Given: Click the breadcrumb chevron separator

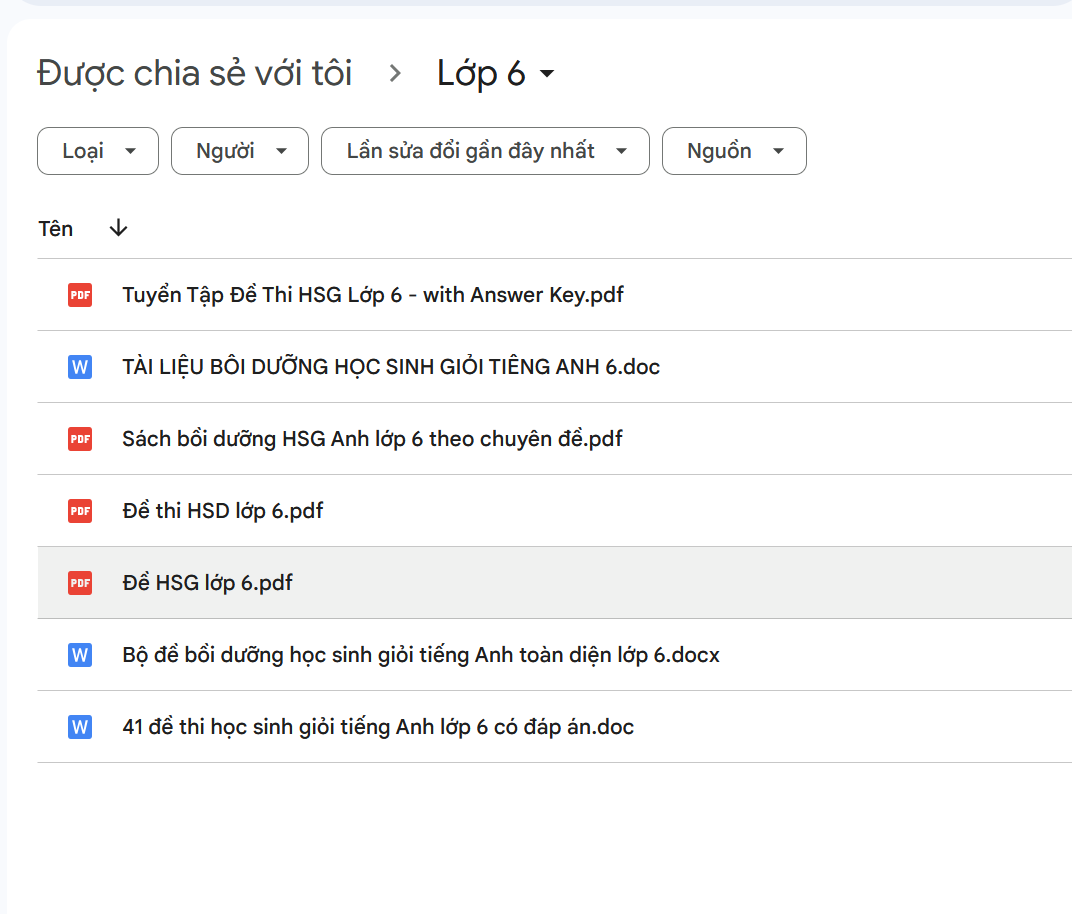Looking at the screenshot, I should [395, 74].
